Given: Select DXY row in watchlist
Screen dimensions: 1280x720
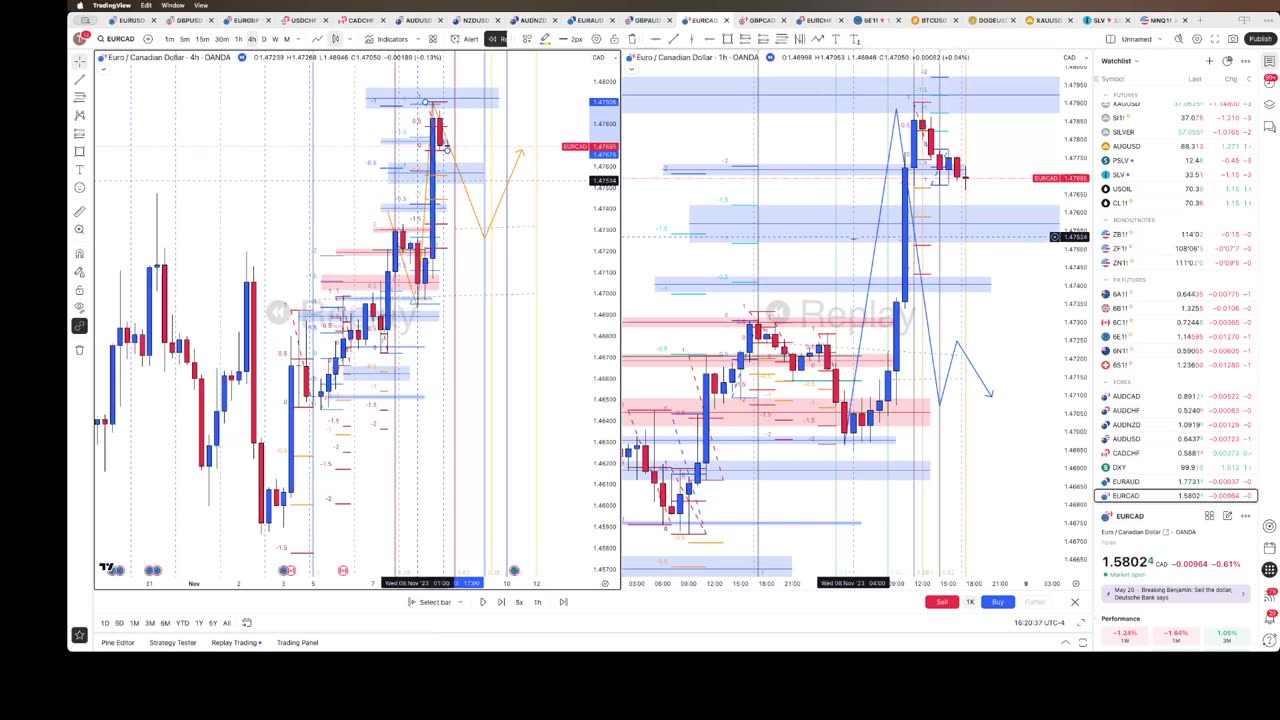Looking at the screenshot, I should (1177, 467).
